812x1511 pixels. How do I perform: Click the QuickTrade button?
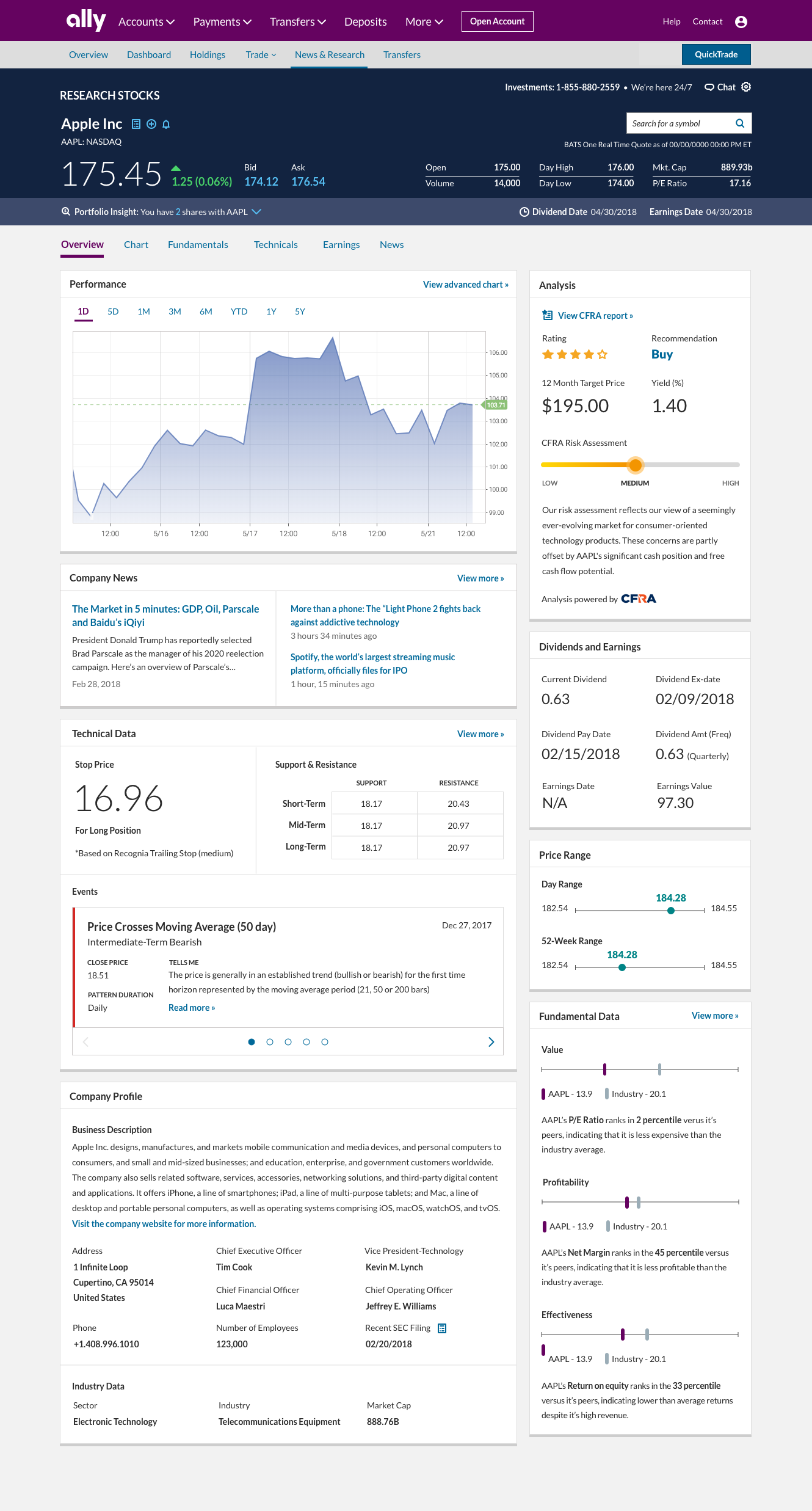pyautogui.click(x=716, y=54)
